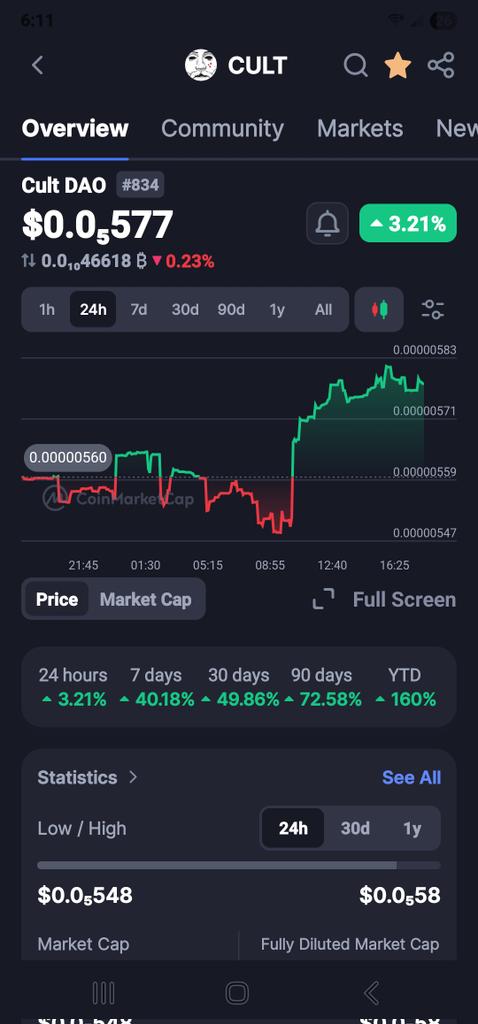Toggle chart to Market Cap view
This screenshot has height=1024, width=478.
pyautogui.click(x=146, y=600)
